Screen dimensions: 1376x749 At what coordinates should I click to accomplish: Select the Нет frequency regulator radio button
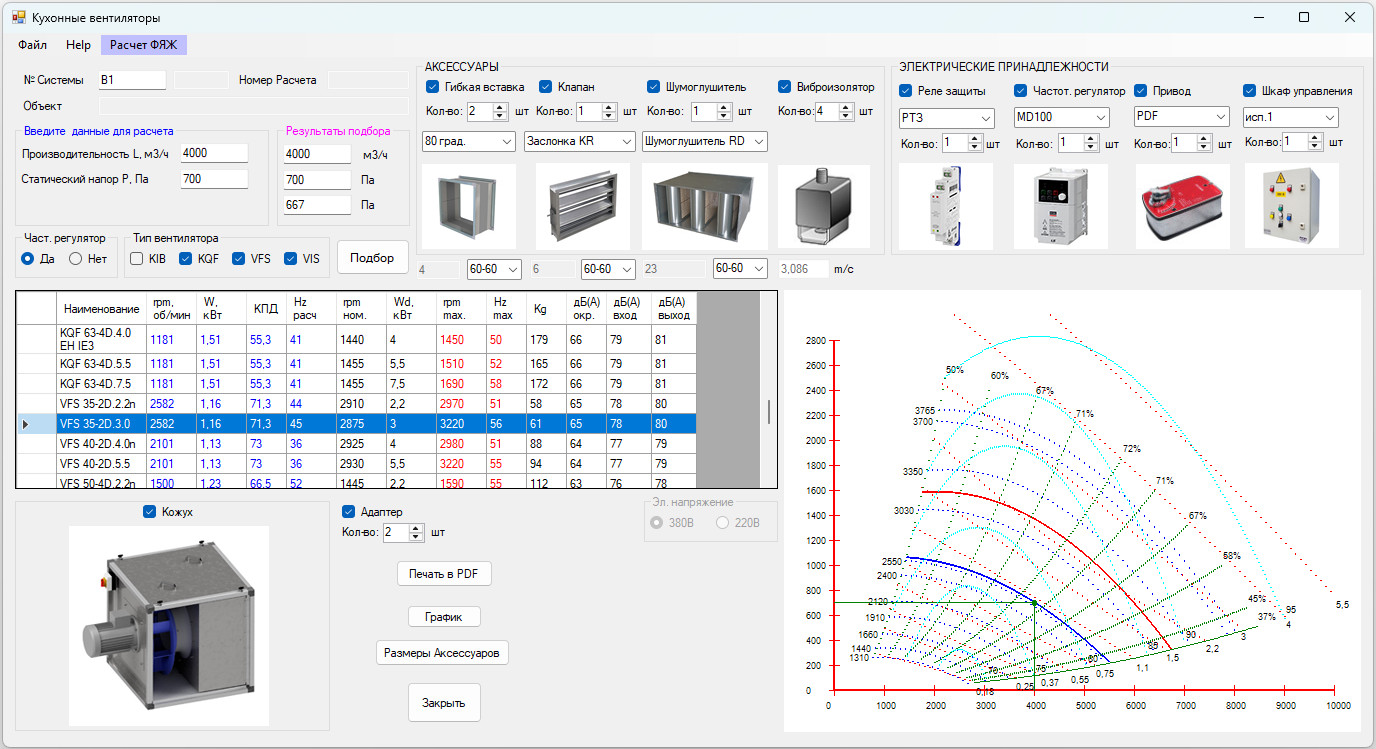pos(75,259)
